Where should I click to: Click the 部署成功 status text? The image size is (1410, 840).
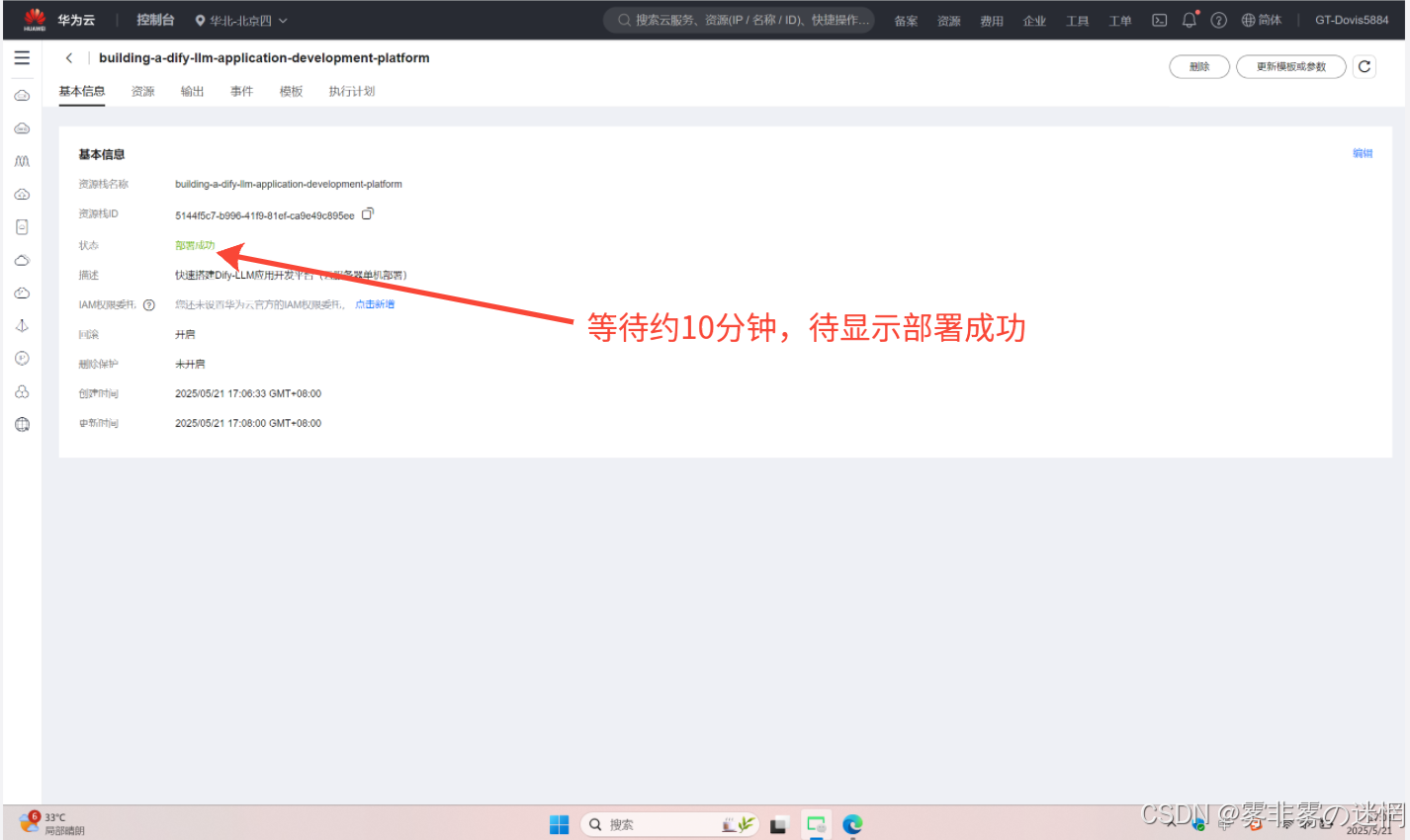195,245
